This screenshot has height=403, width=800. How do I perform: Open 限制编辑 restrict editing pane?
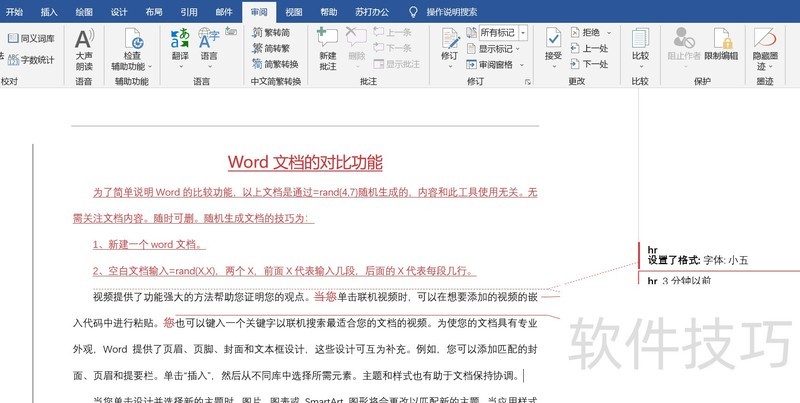pos(721,45)
